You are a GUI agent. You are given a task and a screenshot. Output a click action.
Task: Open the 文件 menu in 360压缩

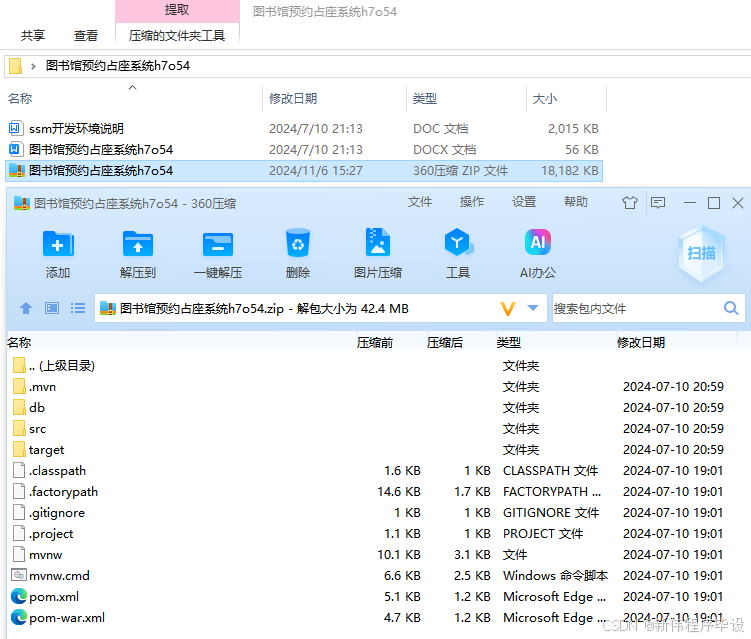pos(420,202)
